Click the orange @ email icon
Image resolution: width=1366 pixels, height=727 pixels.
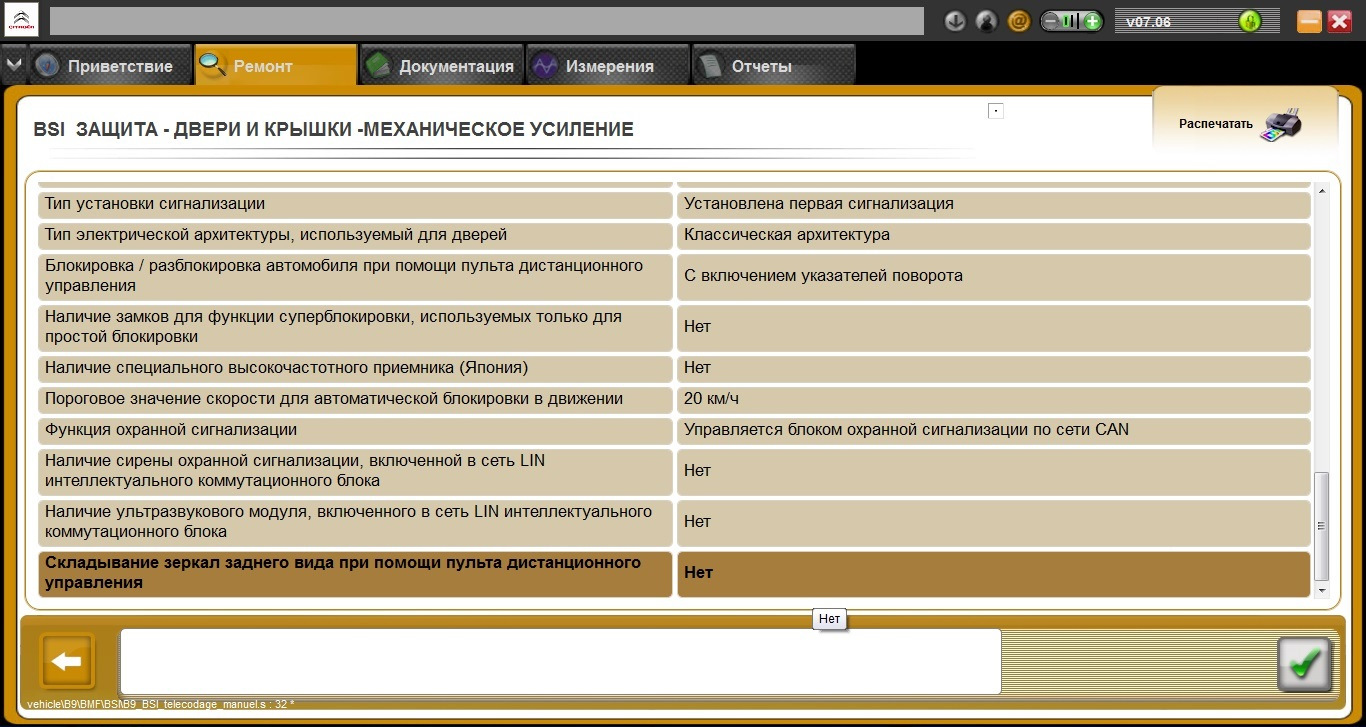click(1018, 21)
